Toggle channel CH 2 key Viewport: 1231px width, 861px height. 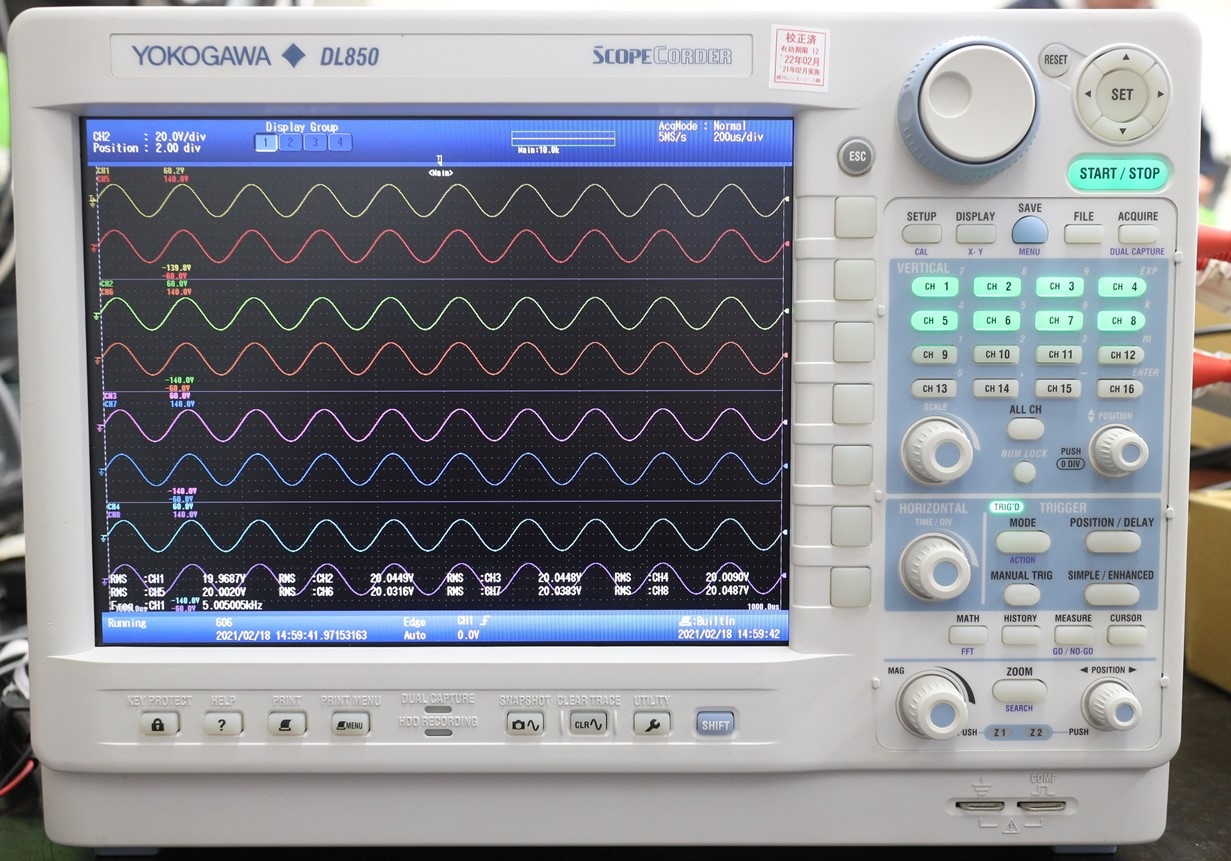(x=997, y=287)
